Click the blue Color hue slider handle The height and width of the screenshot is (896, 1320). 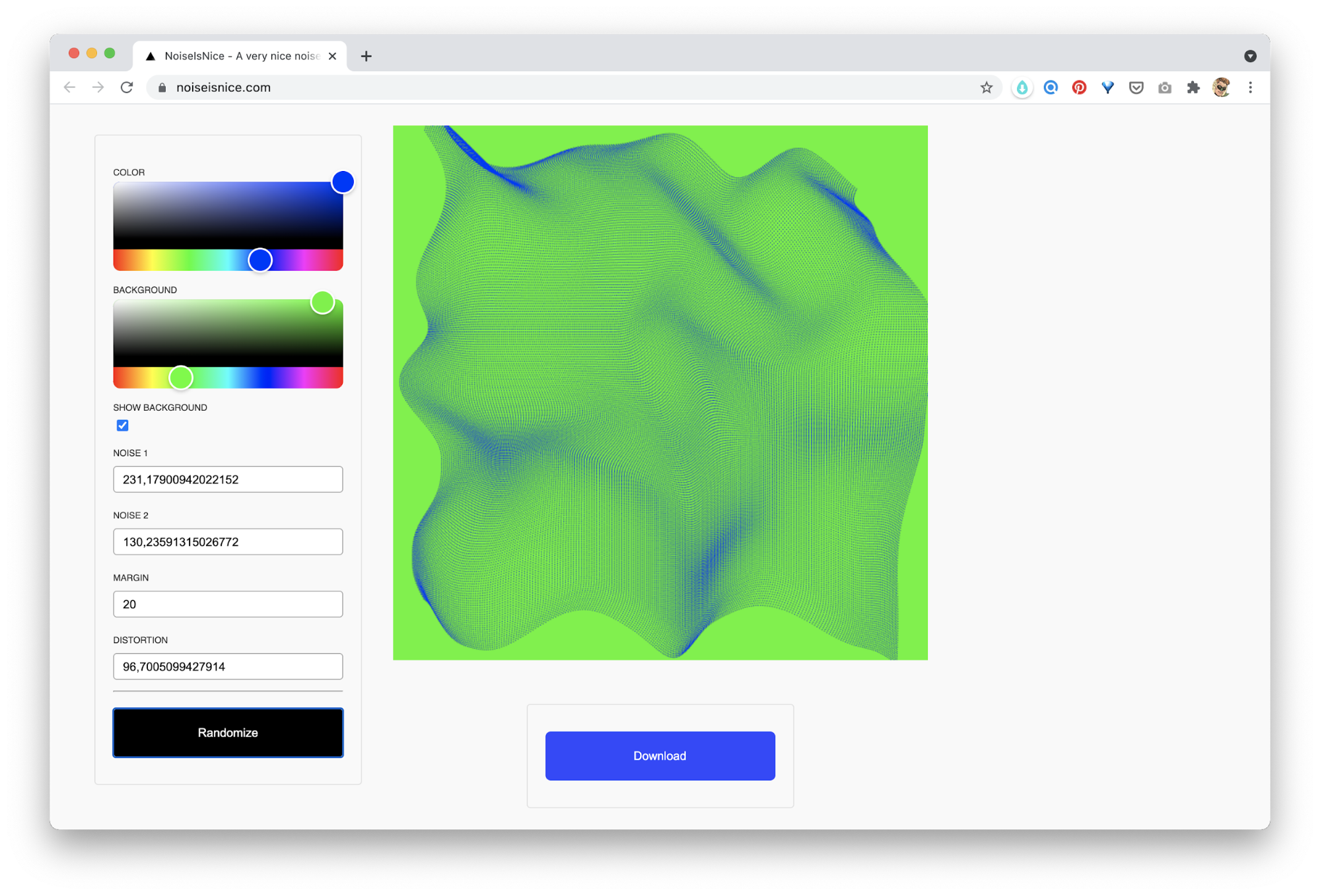pyautogui.click(x=260, y=260)
